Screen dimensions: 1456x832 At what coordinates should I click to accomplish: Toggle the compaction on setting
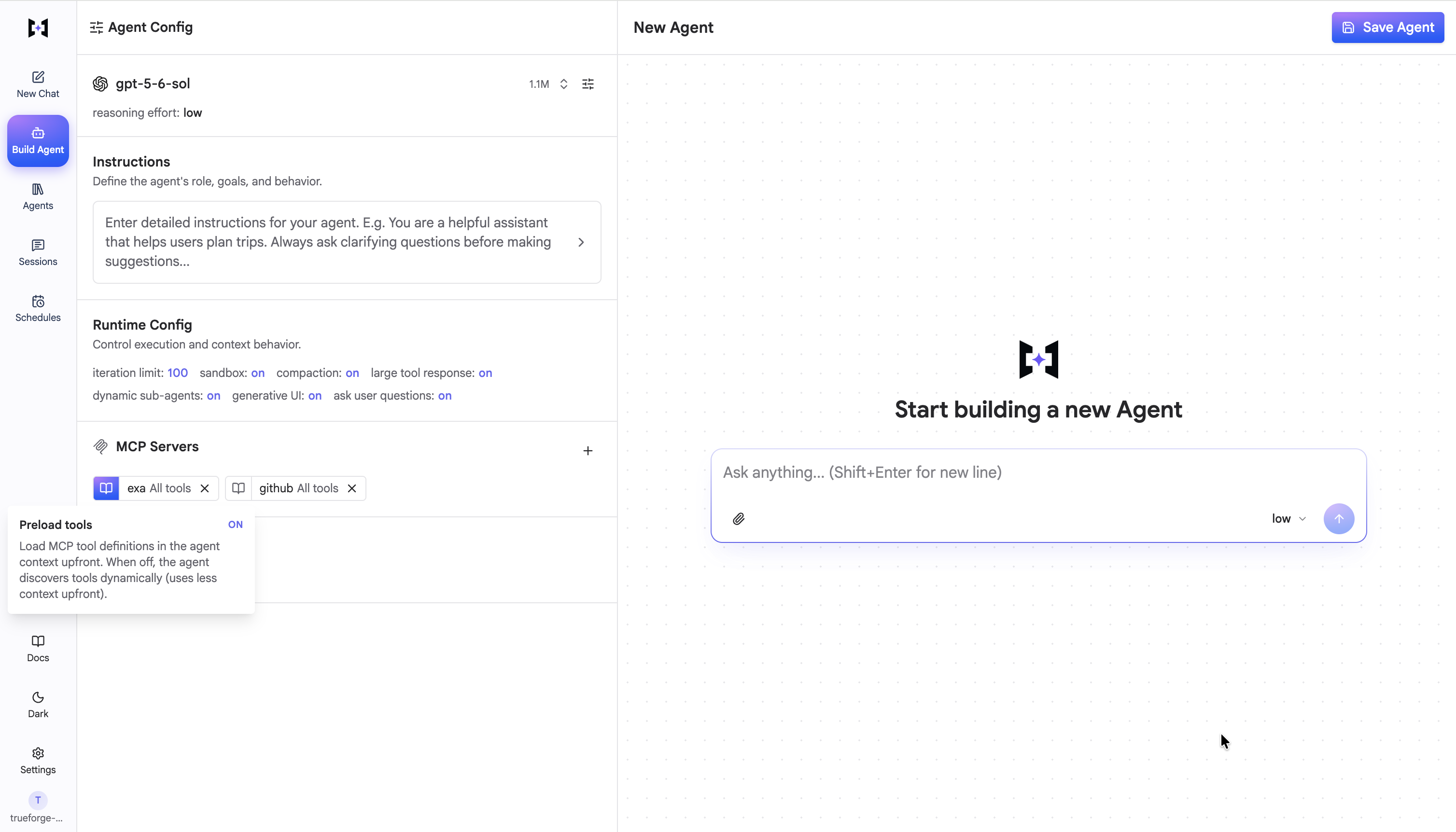pos(352,373)
